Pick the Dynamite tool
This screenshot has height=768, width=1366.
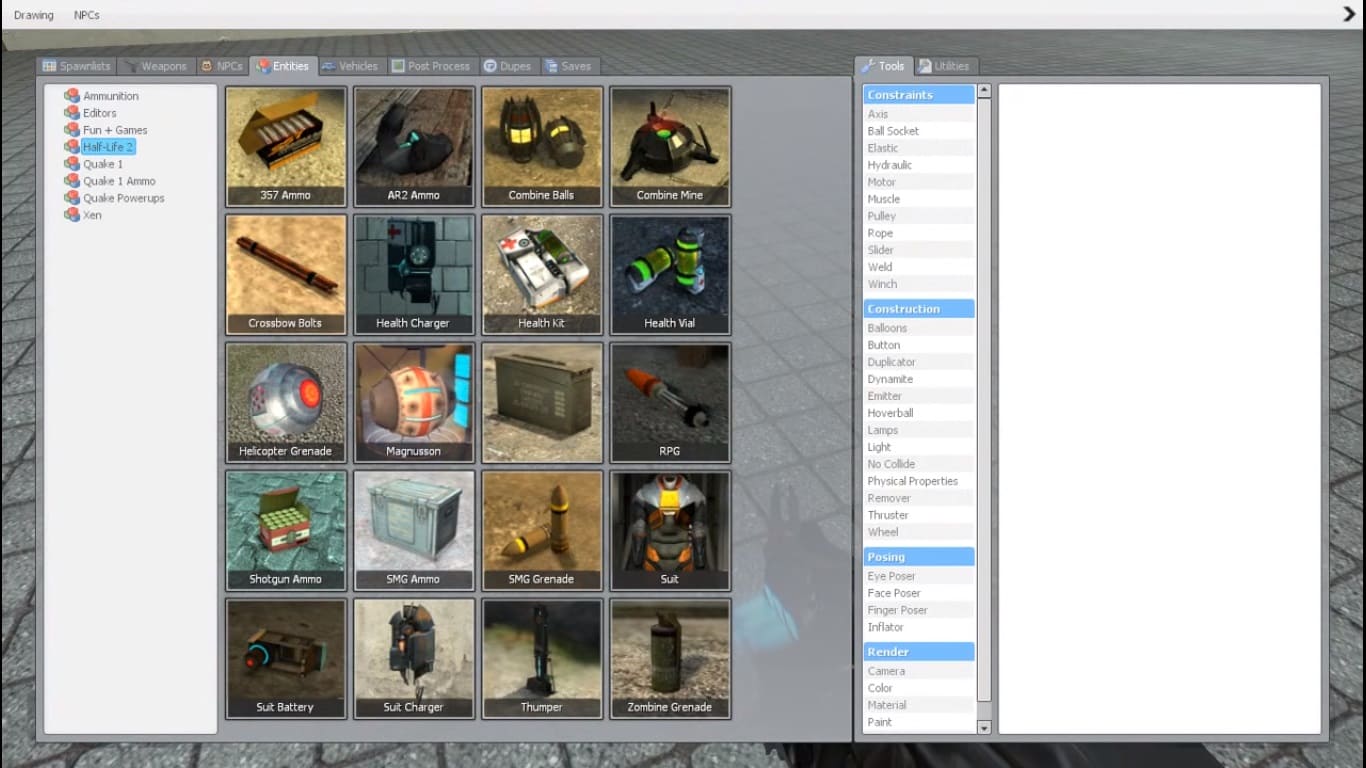coord(919,379)
